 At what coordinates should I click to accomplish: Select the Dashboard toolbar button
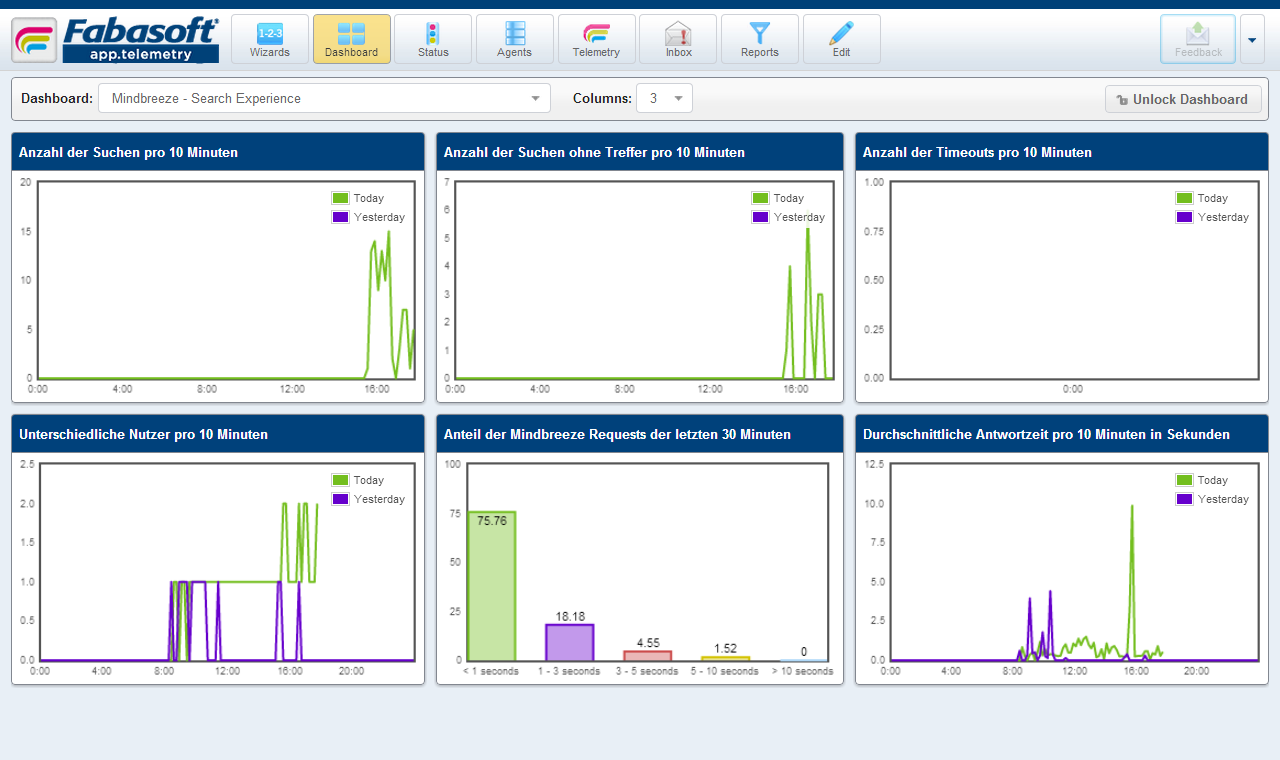[x=352, y=39]
